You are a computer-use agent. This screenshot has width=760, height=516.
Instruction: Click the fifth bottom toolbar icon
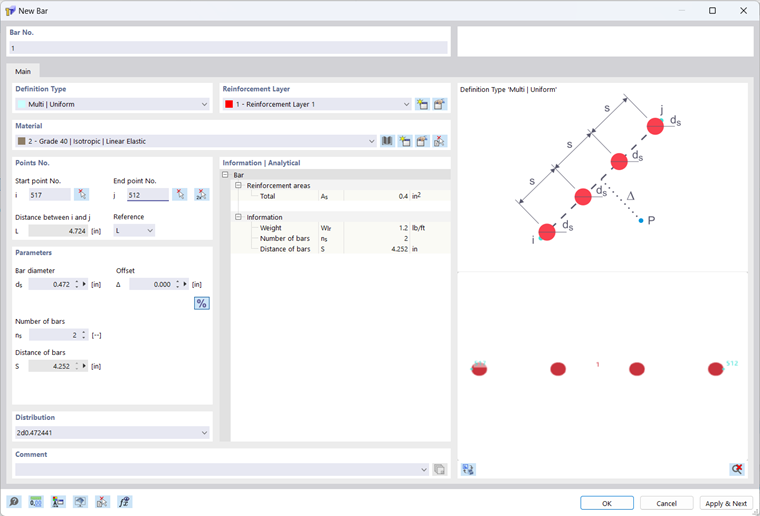click(x=102, y=502)
